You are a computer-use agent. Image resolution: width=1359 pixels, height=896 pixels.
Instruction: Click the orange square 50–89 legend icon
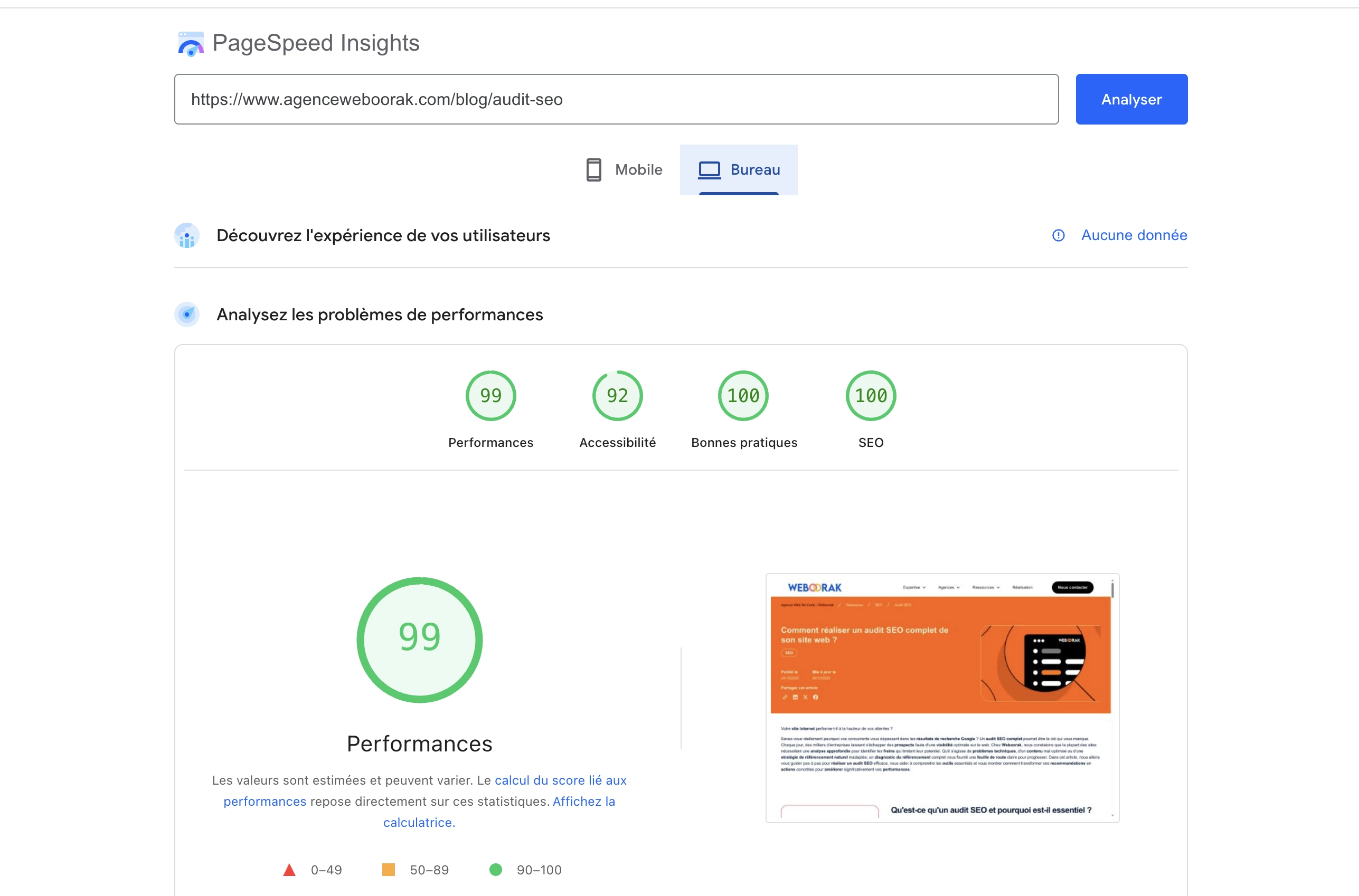point(388,870)
